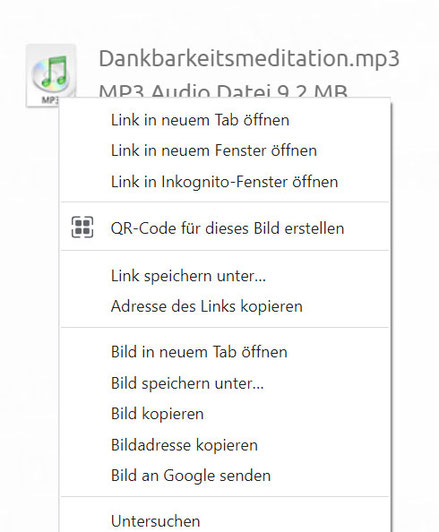Select 'Bild an Google senden'

point(225,475)
